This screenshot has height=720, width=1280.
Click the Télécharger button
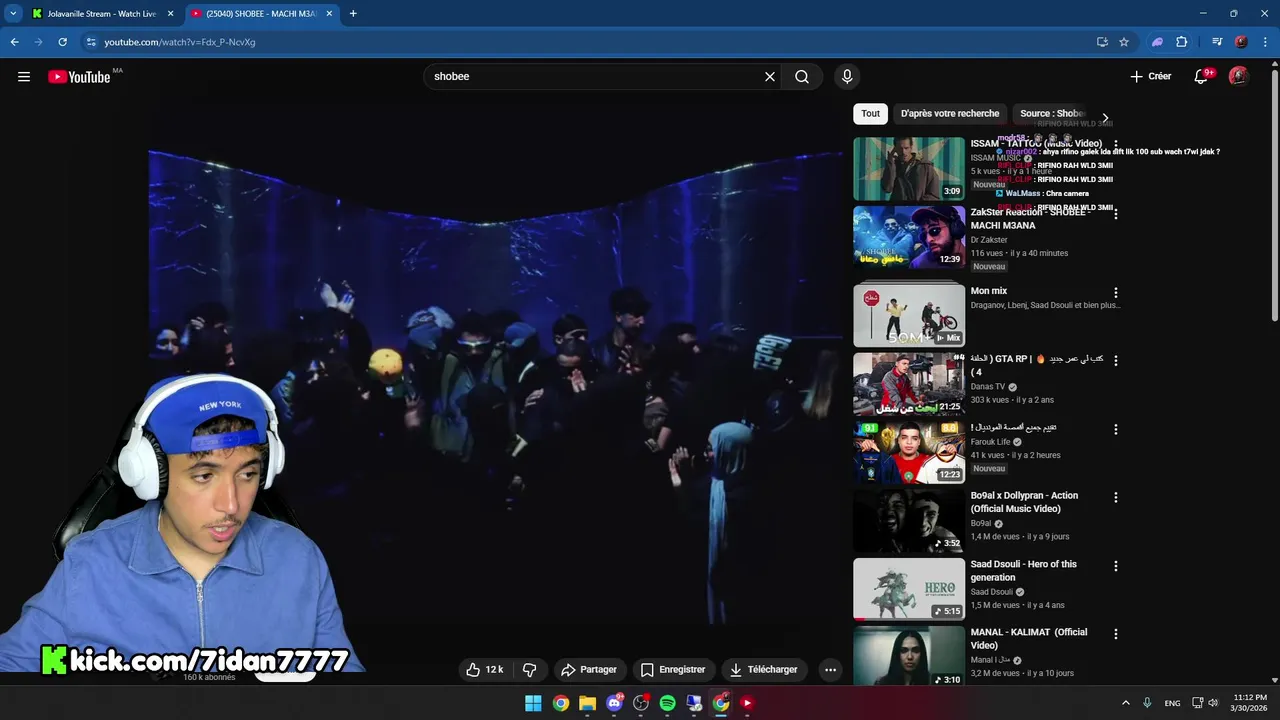[x=764, y=670]
